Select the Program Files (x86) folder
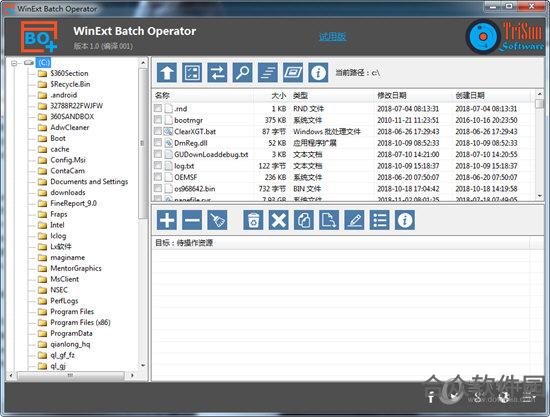550x417 pixels. [80, 322]
